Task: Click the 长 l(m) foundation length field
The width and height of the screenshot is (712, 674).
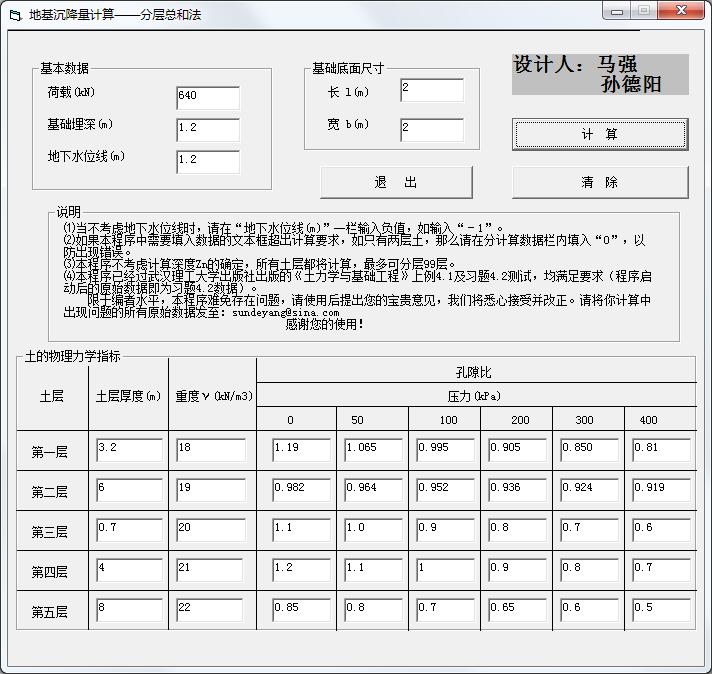Action: coord(432,90)
